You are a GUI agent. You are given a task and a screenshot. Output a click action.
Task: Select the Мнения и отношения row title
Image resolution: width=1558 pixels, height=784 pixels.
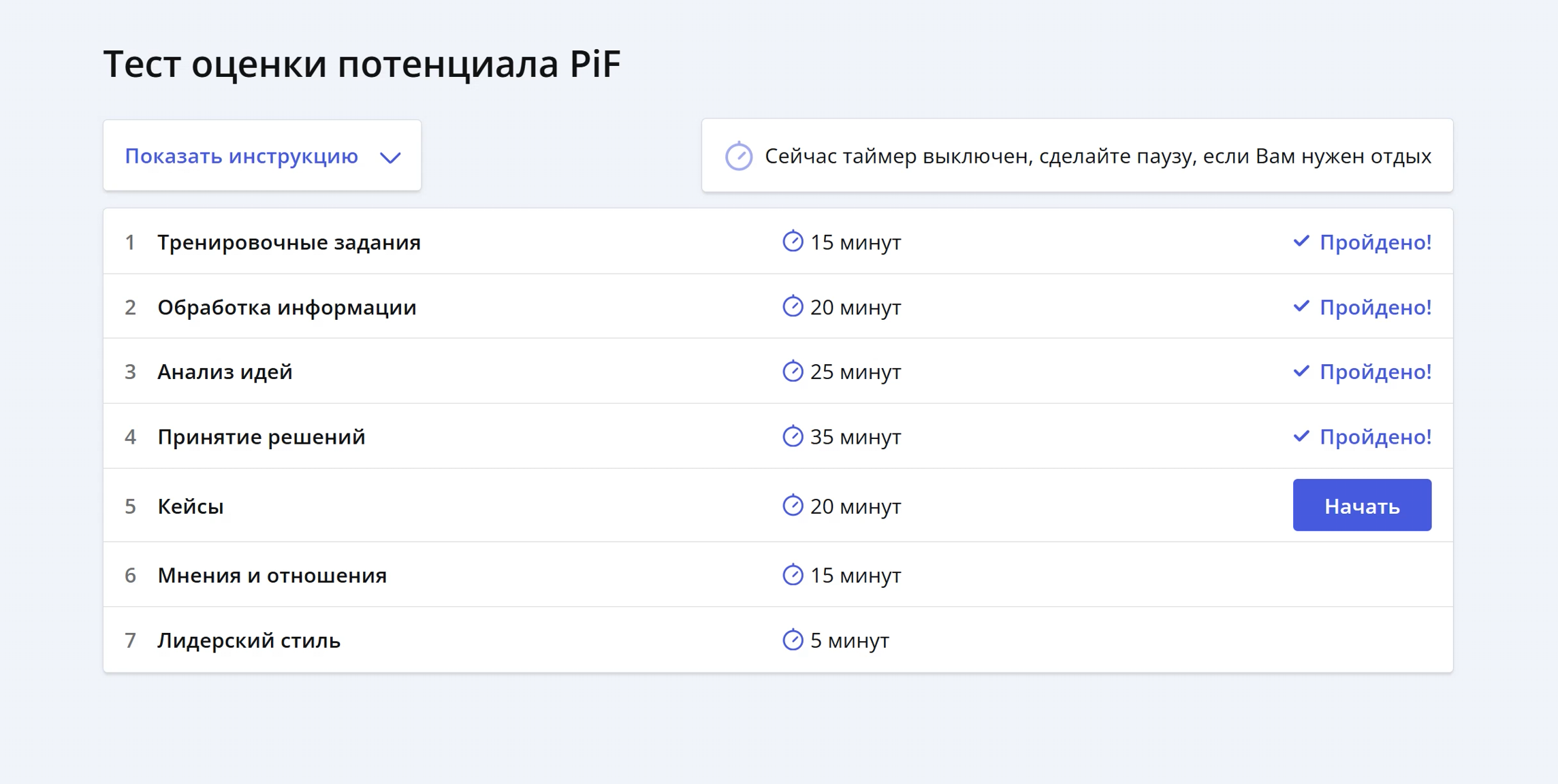[272, 575]
